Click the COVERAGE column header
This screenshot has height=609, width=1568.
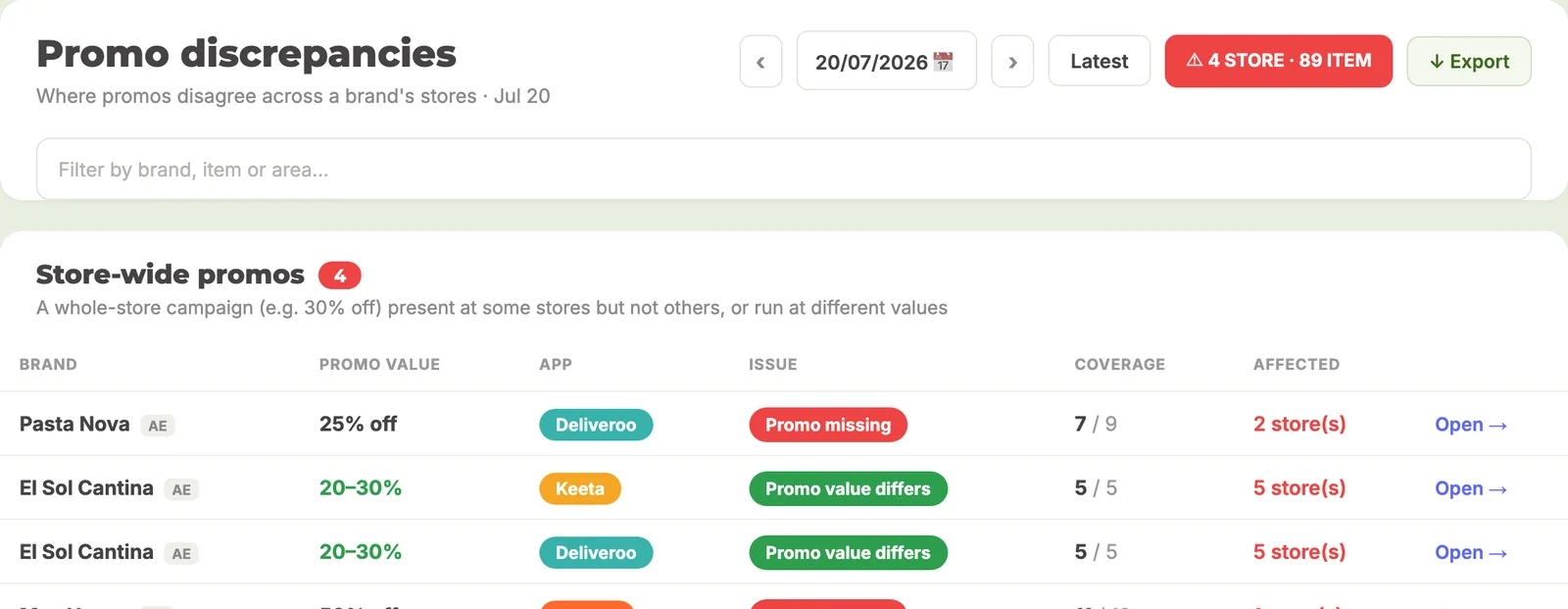point(1120,365)
